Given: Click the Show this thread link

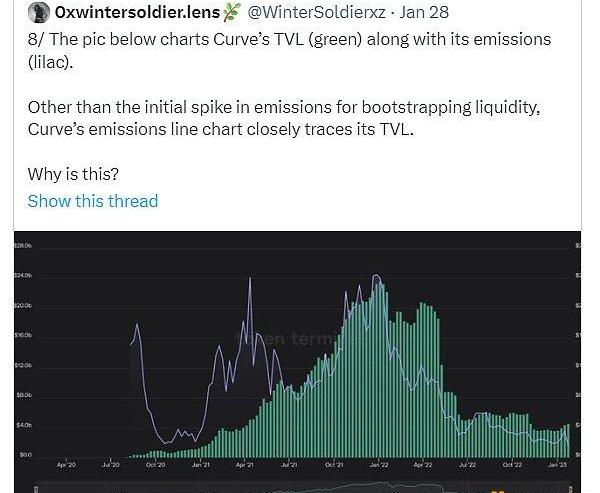Looking at the screenshot, I should click(x=93, y=201).
